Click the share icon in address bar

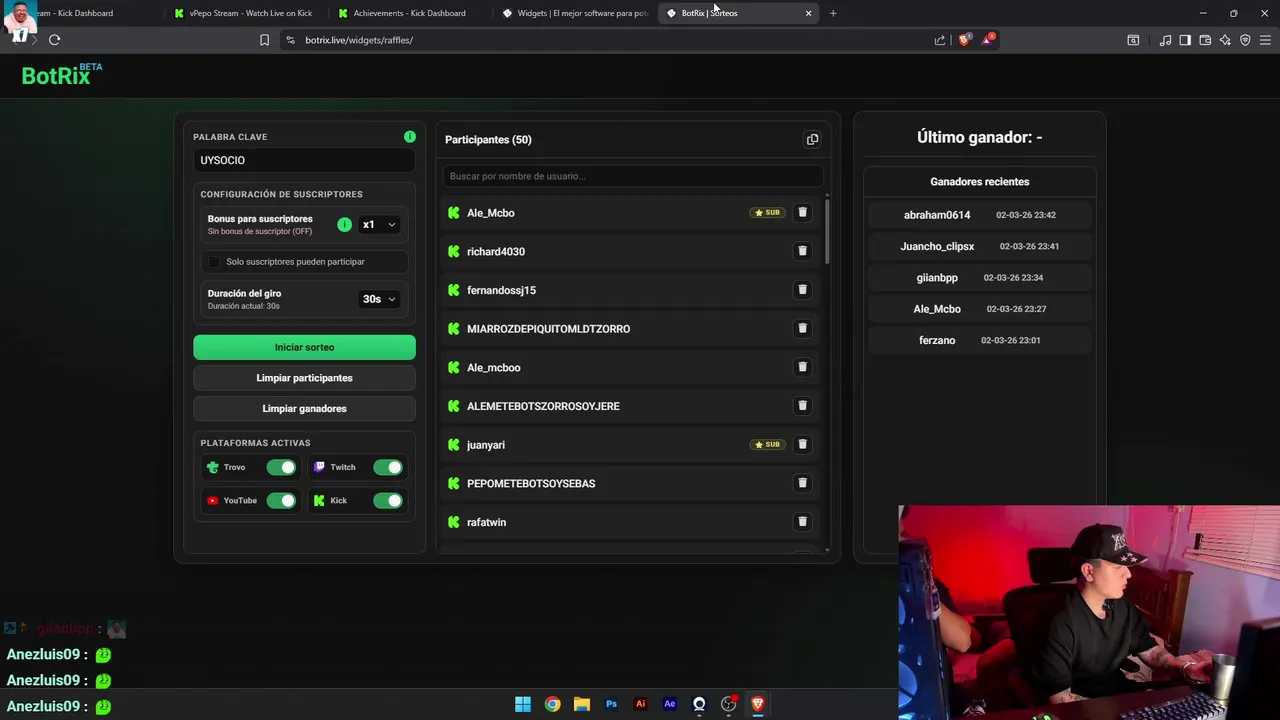[x=940, y=40]
